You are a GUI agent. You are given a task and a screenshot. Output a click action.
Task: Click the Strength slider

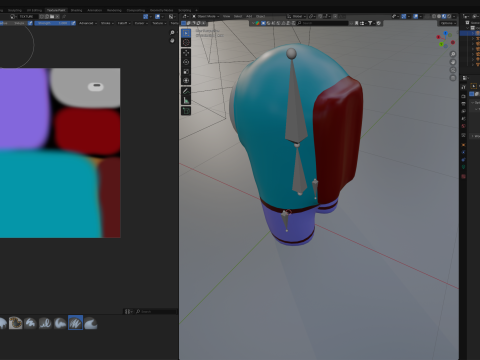[52, 23]
